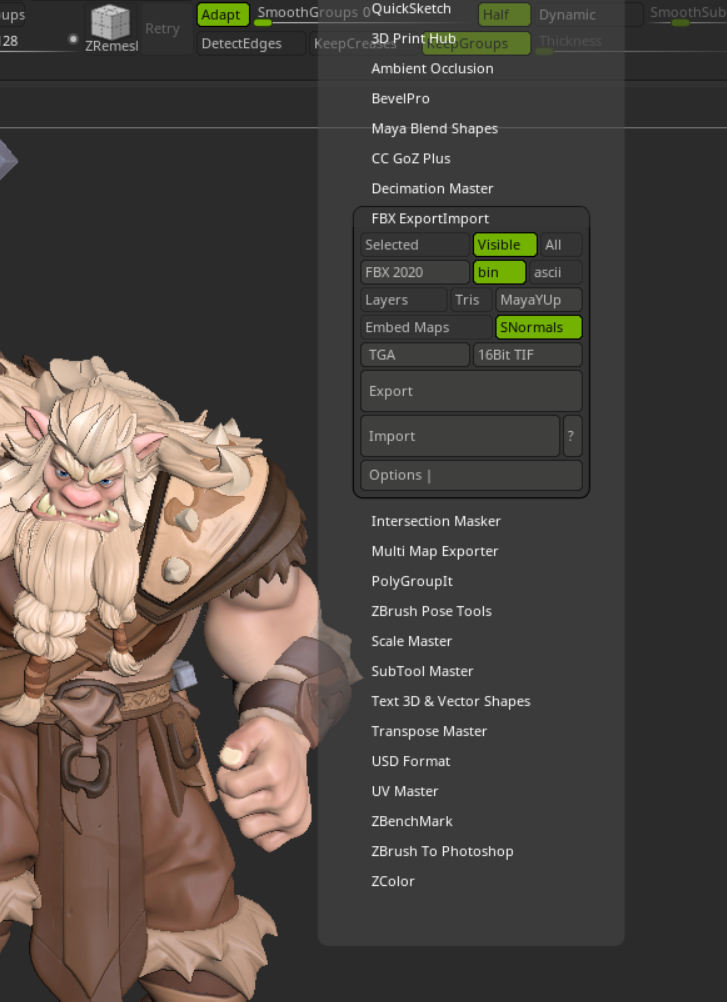Toggle the SNormals option off
The width and height of the screenshot is (727, 1002).
click(539, 327)
